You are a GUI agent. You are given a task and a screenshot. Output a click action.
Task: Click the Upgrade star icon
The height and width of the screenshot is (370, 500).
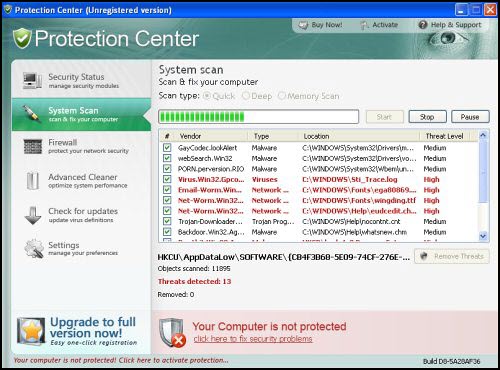(31, 331)
